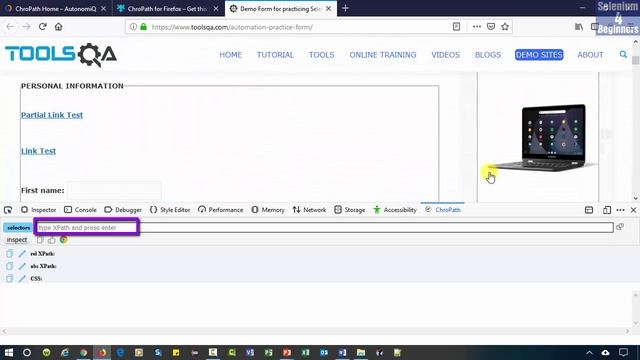
Task: Open TUTORIAL menu item
Action: click(x=275, y=55)
